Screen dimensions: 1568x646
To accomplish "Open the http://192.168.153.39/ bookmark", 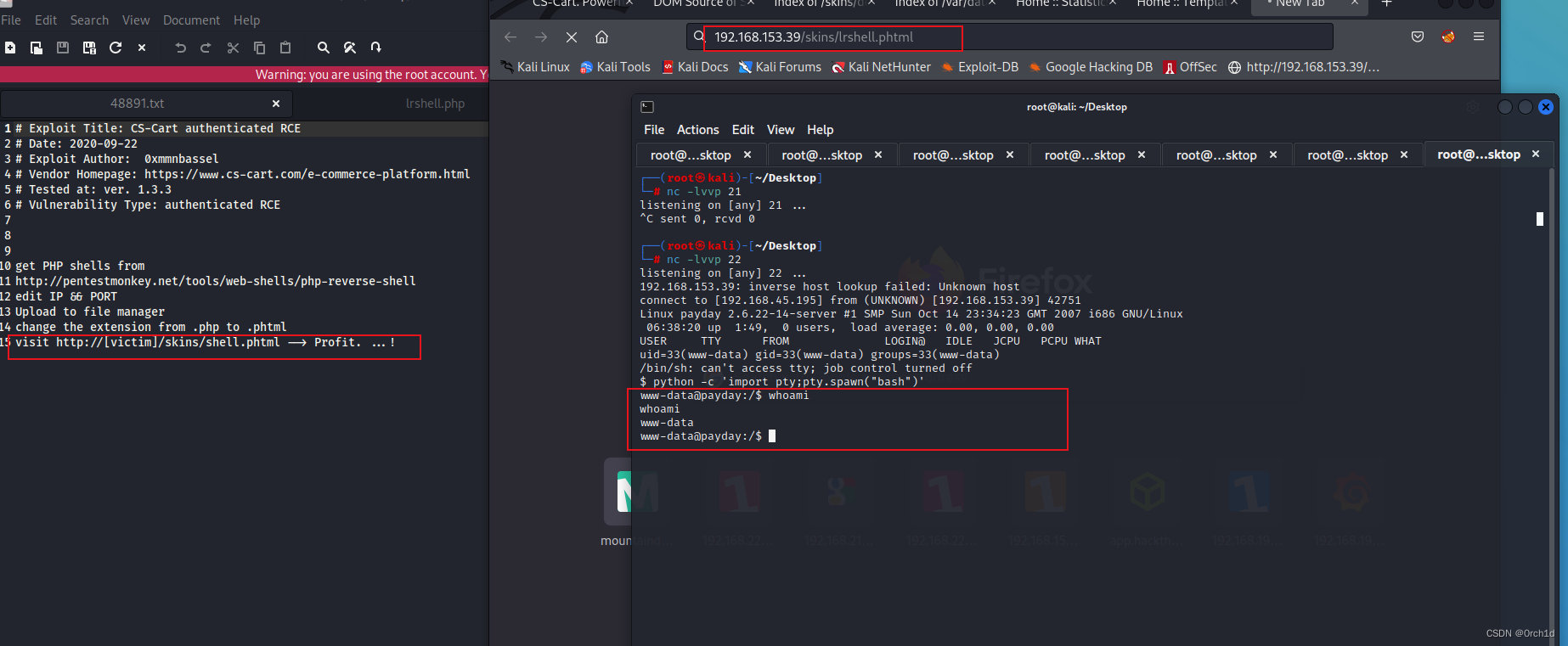I will click(1304, 67).
